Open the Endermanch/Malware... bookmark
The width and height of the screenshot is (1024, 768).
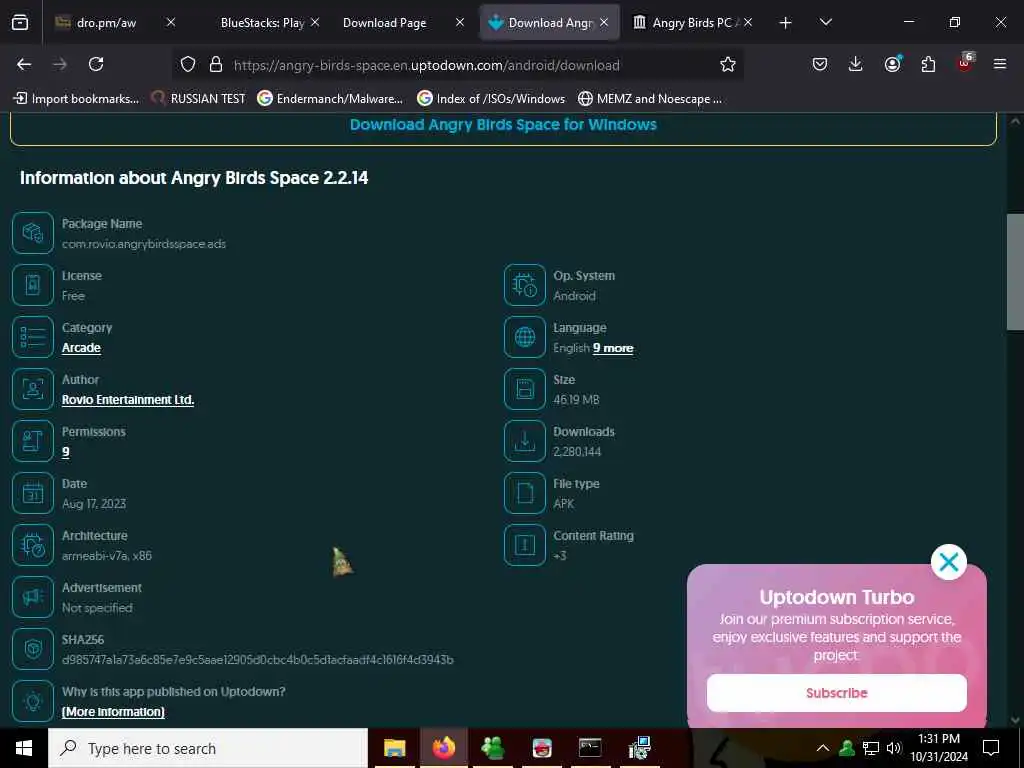tap(330, 99)
